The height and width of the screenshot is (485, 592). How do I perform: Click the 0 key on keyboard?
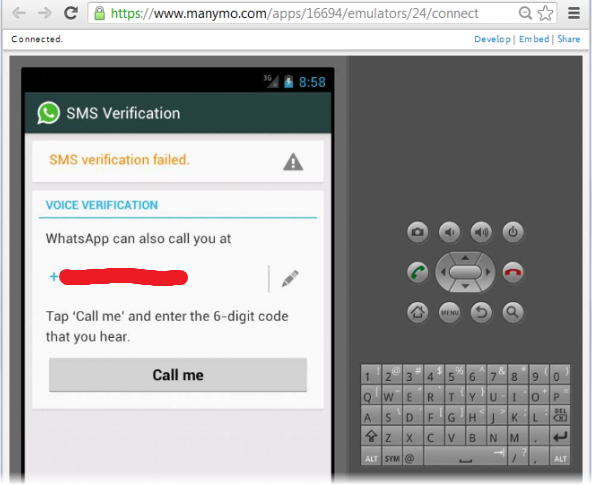click(560, 375)
